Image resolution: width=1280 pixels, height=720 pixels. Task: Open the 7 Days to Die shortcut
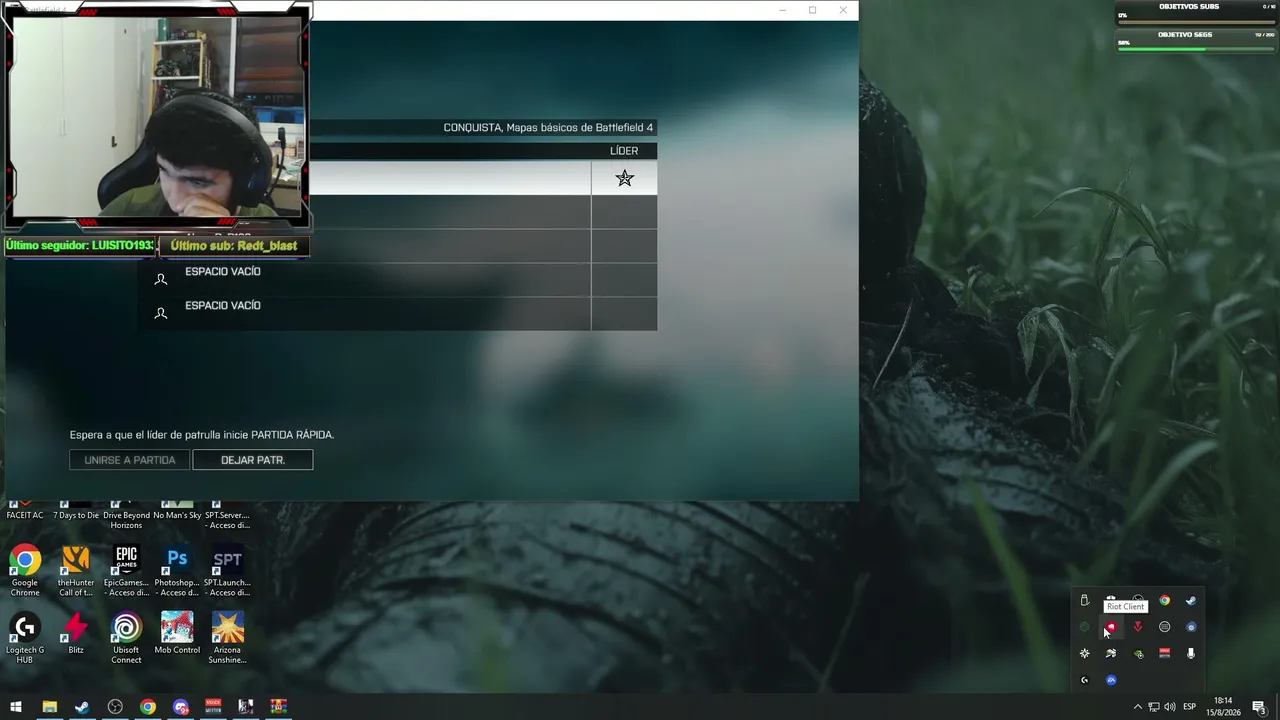point(76,509)
